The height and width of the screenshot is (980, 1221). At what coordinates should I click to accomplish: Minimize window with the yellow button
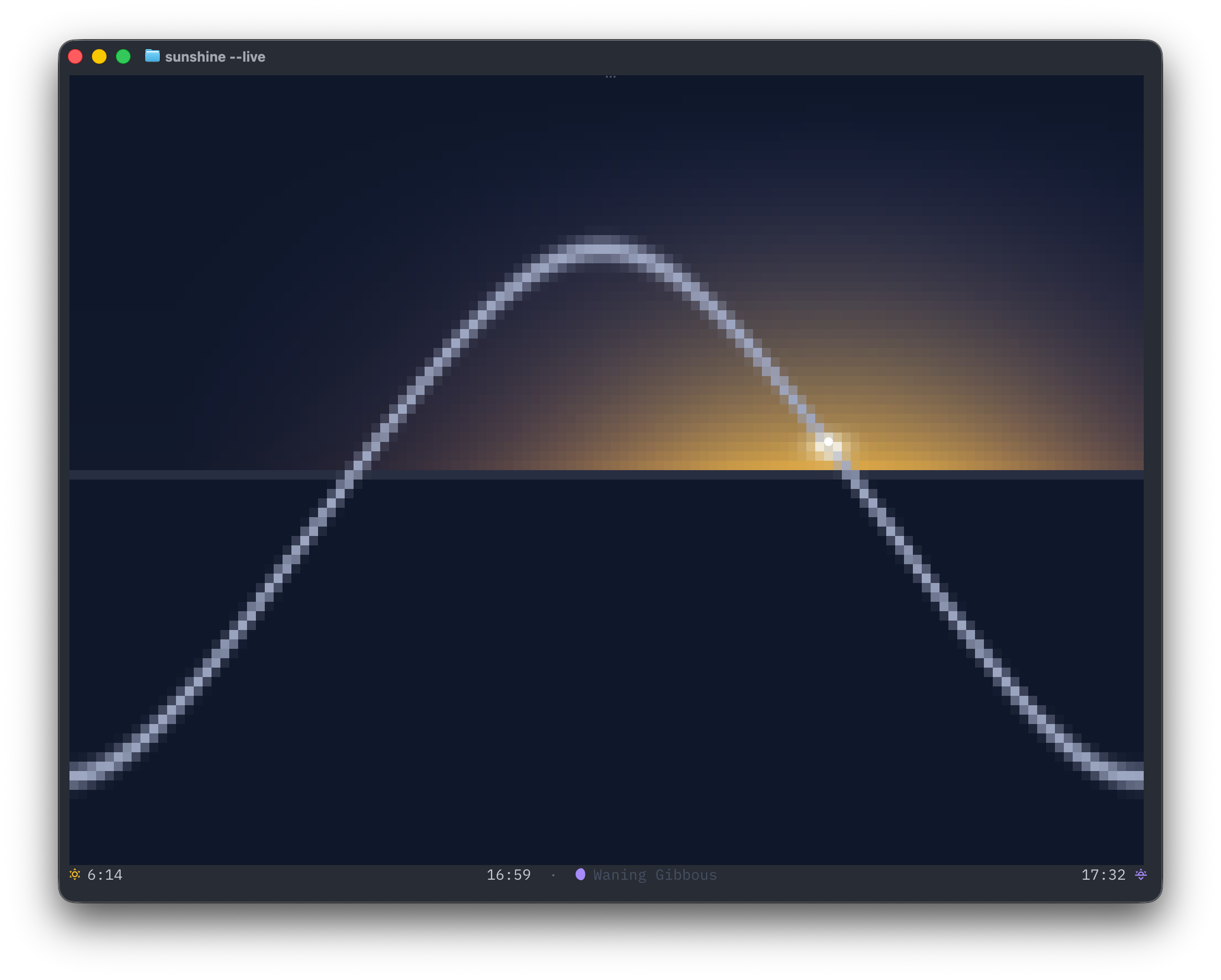99,56
